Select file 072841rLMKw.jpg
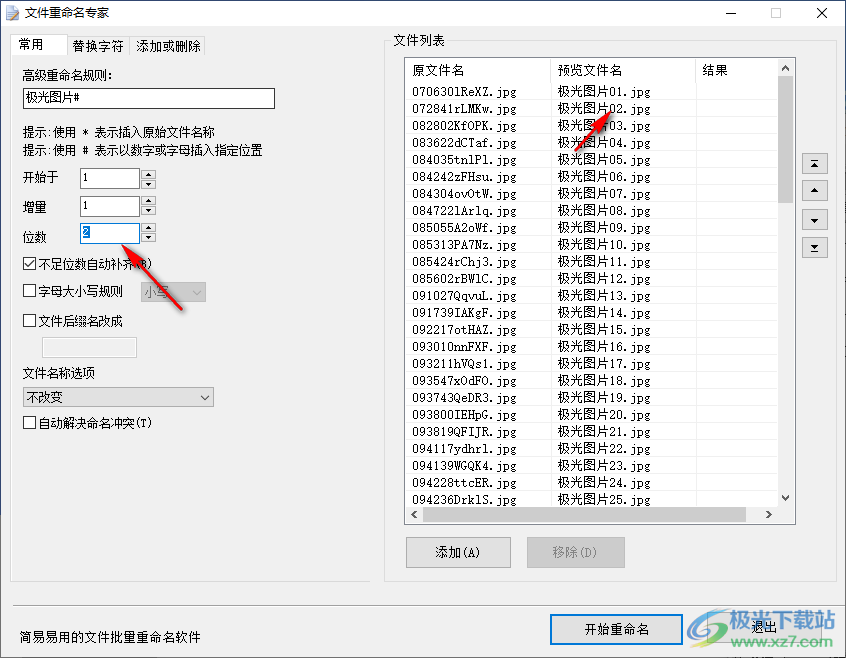Screen dimensions: 846x658 [465, 109]
